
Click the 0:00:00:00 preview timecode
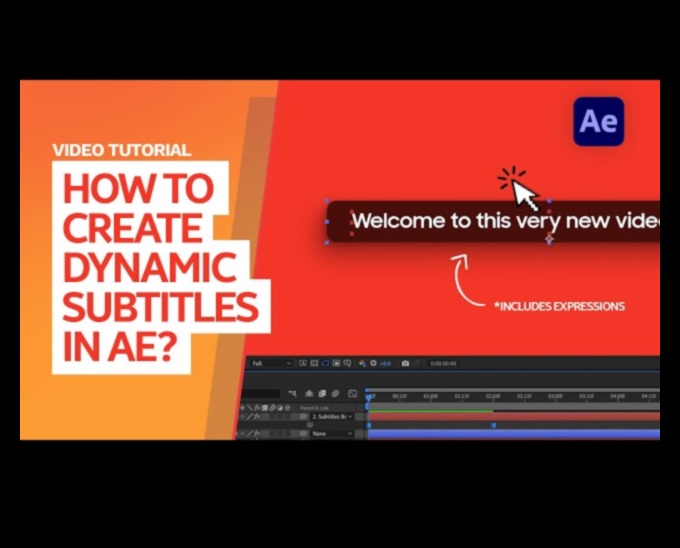(443, 363)
